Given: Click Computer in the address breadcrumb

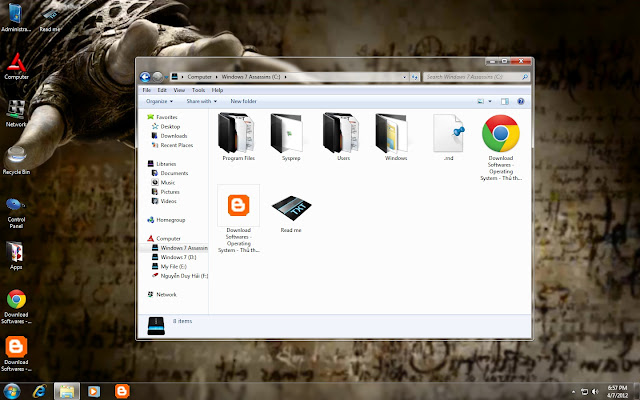Looking at the screenshot, I should (x=199, y=77).
